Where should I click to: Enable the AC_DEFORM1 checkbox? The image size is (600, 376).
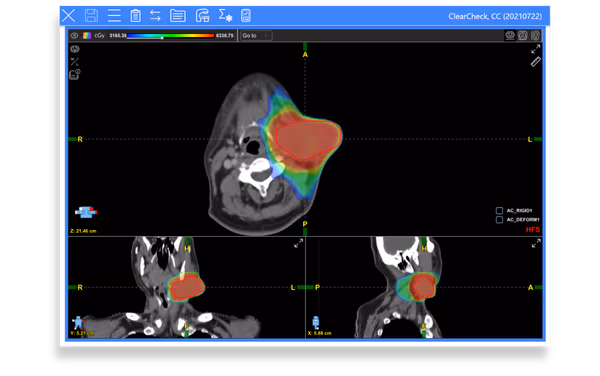pyautogui.click(x=499, y=220)
